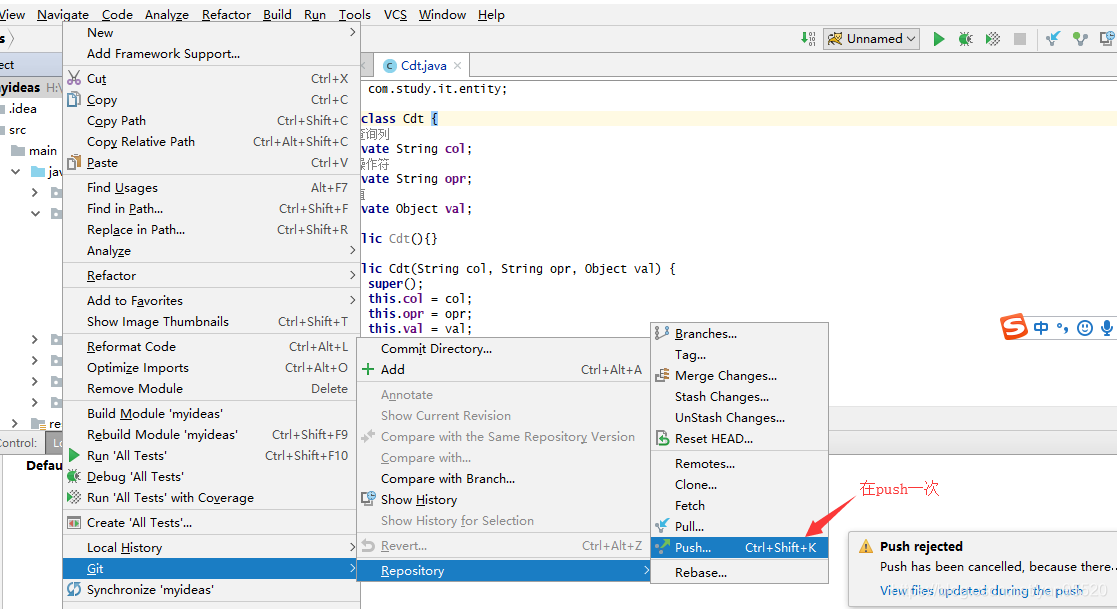Select Push in Repository submenu

pyautogui.click(x=739, y=547)
